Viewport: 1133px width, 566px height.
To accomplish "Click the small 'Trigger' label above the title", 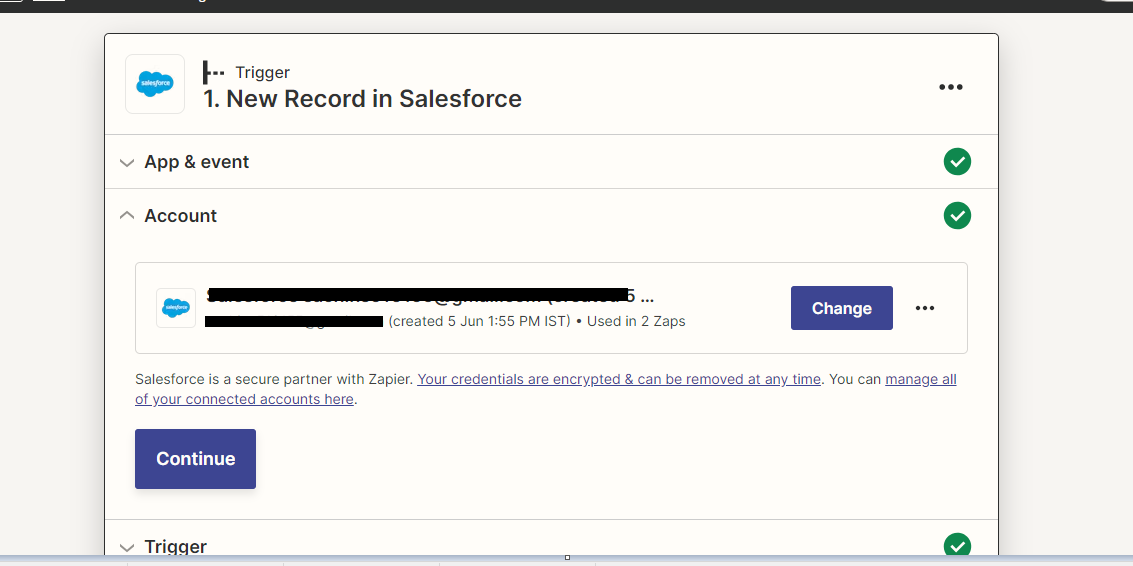I will click(x=262, y=72).
